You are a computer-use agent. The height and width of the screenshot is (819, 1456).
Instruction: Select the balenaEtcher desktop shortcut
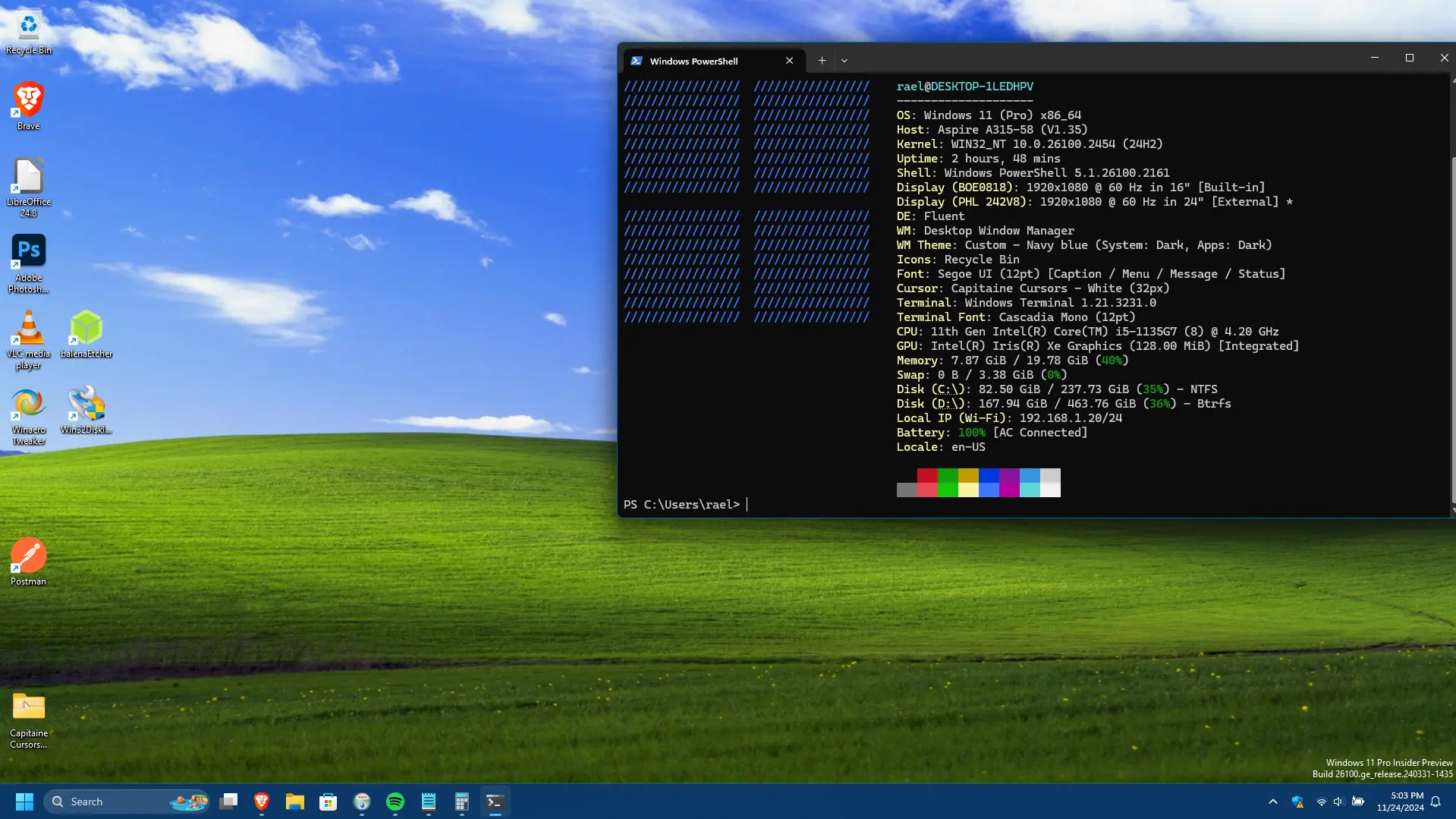coord(86,334)
